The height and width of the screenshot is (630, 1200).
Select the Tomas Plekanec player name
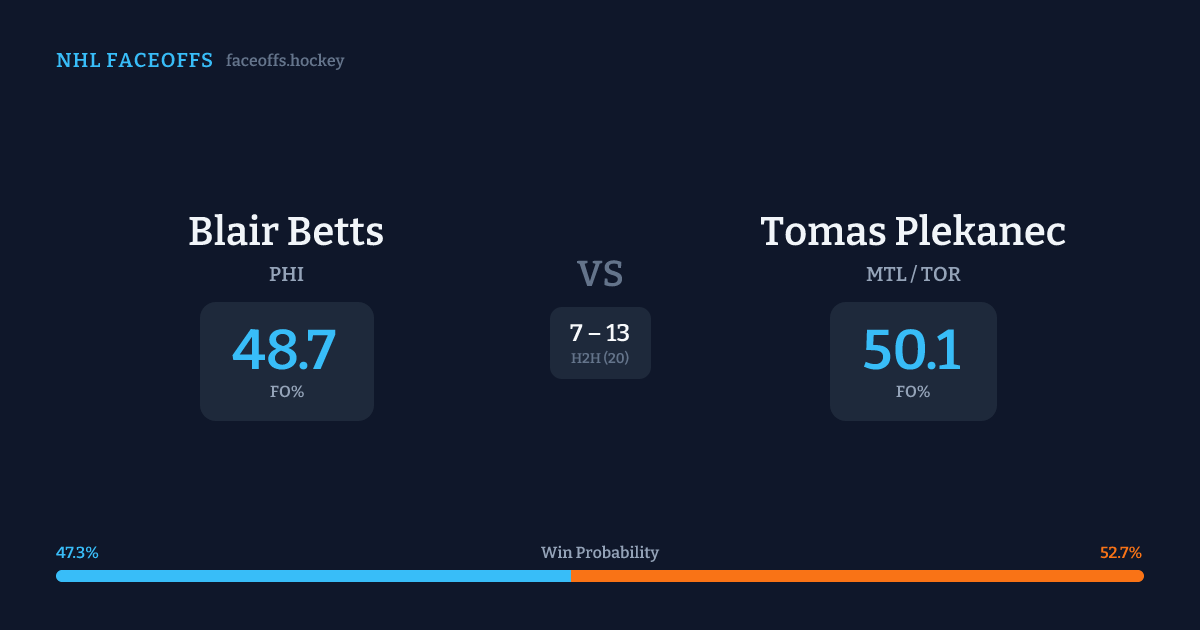coord(913,232)
